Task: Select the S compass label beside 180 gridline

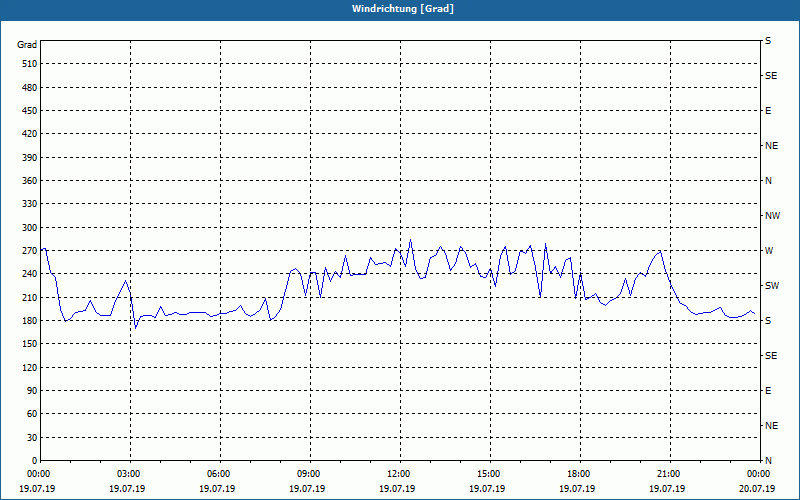Action: point(768,321)
